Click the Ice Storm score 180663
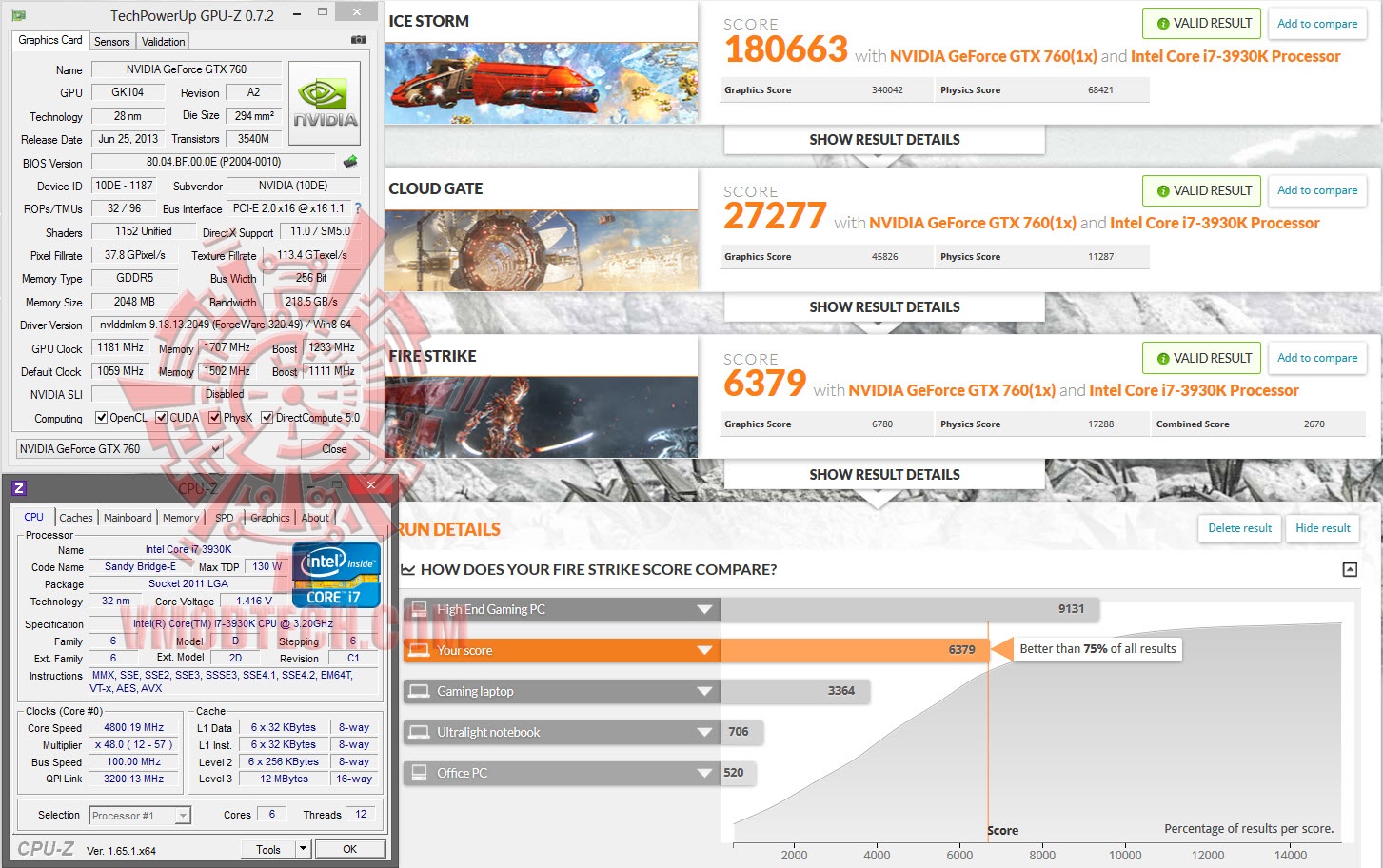This screenshot has width=1383, height=868. [786, 49]
